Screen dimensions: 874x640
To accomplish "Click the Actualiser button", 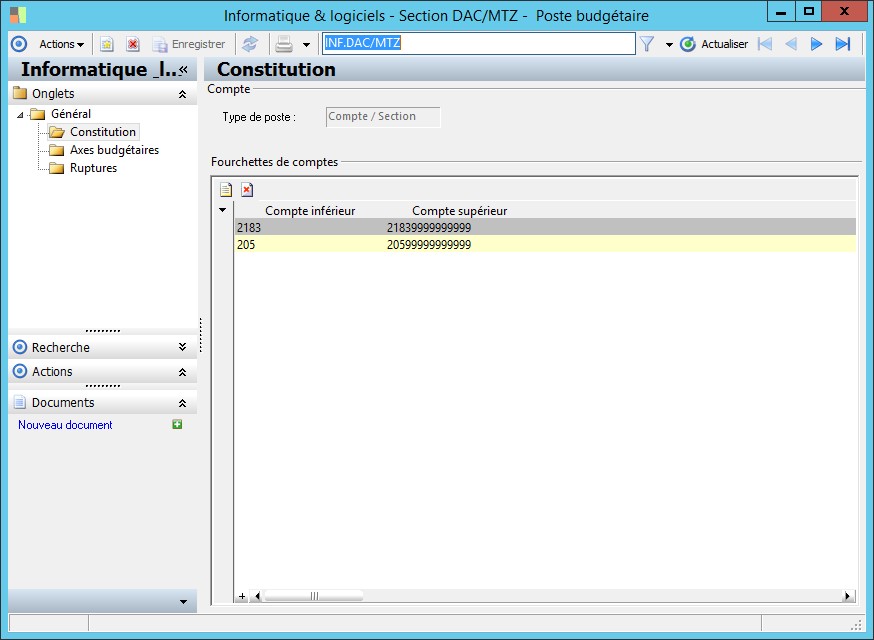I will (714, 44).
